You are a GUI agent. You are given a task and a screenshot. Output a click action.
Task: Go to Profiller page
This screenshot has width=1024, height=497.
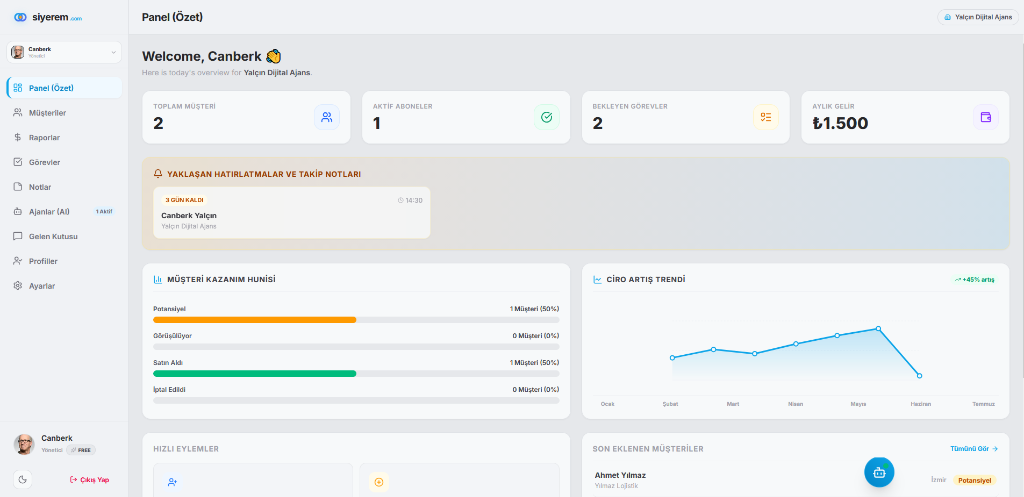point(64,261)
